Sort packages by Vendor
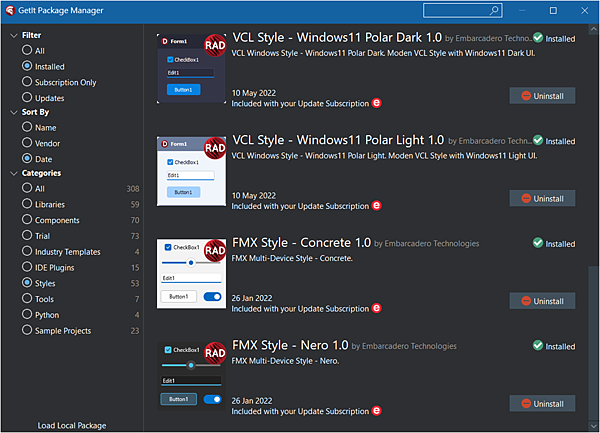600x433 pixels. tap(27, 143)
